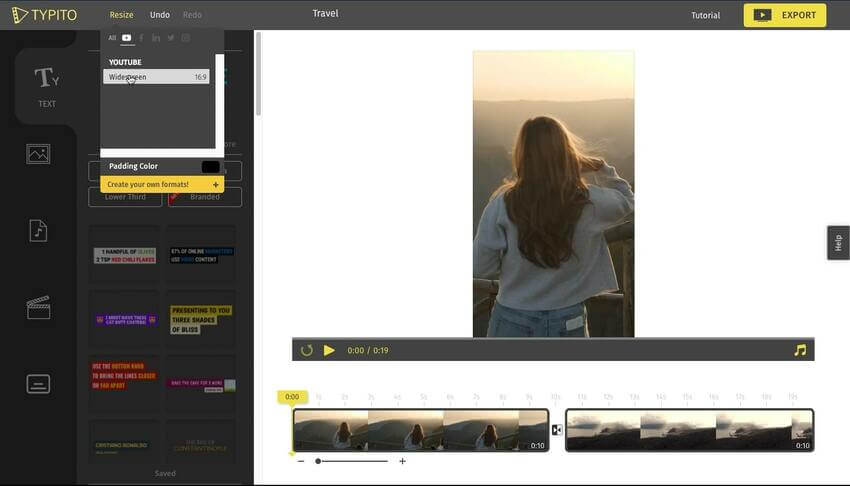This screenshot has width=850, height=486.
Task: Select the Facebook format filter icon
Action: click(x=141, y=38)
